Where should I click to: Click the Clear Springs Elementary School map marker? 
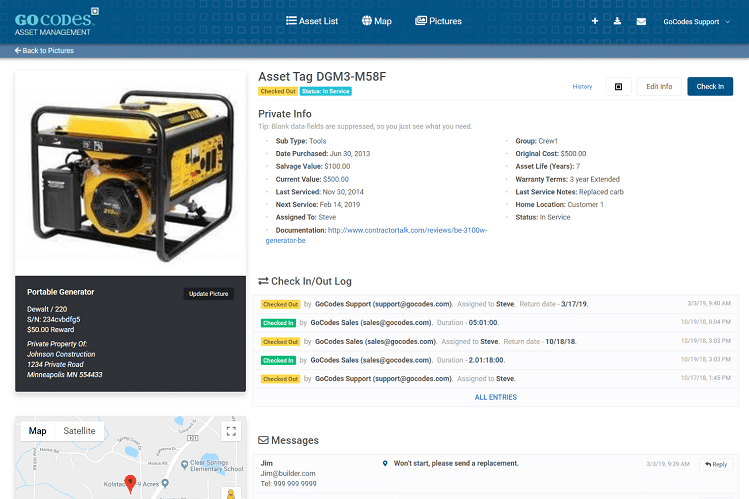[184, 465]
